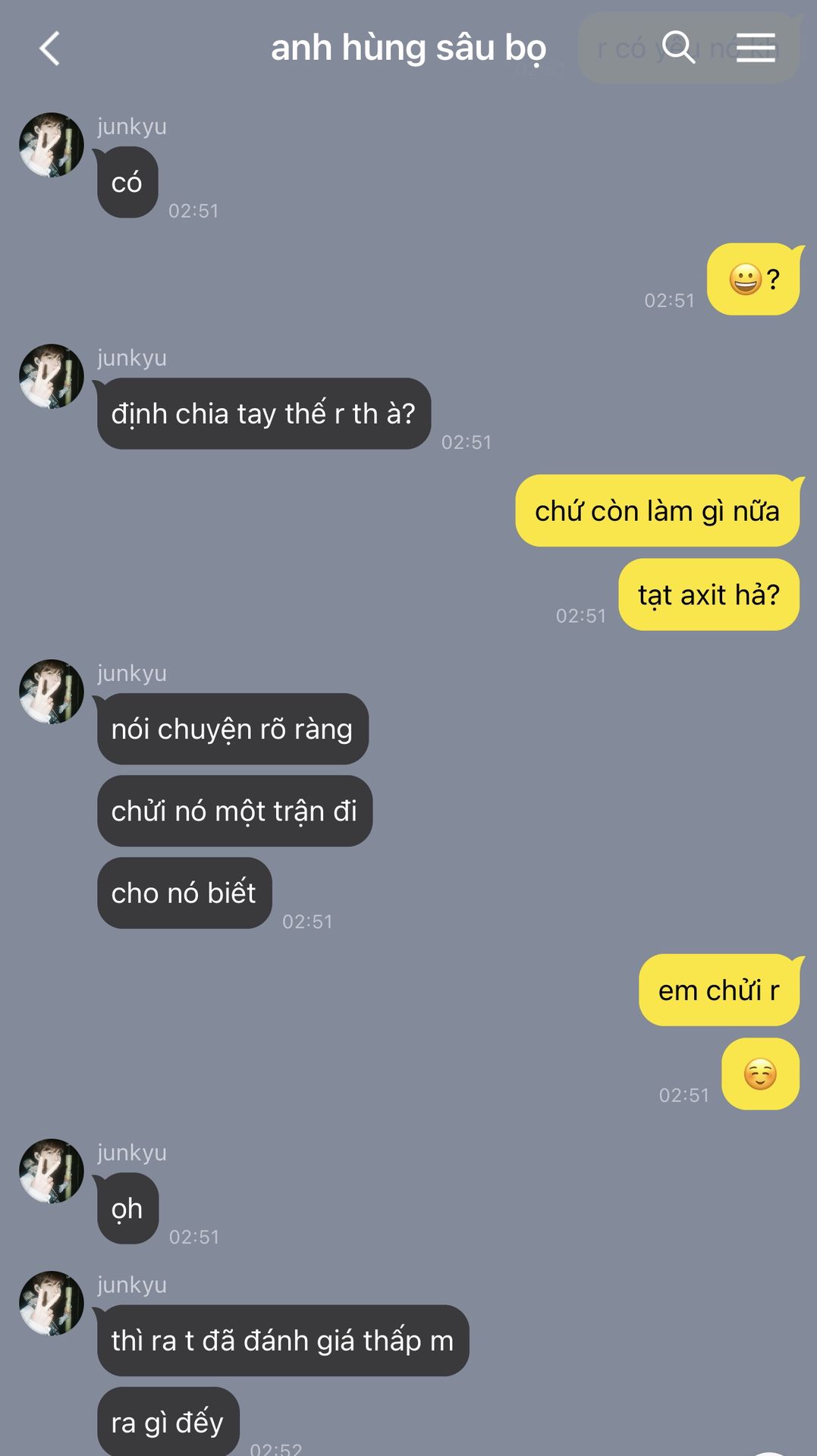The height and width of the screenshot is (1456, 817).
Task: Tap the message ra gì đấy
Action: click(x=168, y=1422)
